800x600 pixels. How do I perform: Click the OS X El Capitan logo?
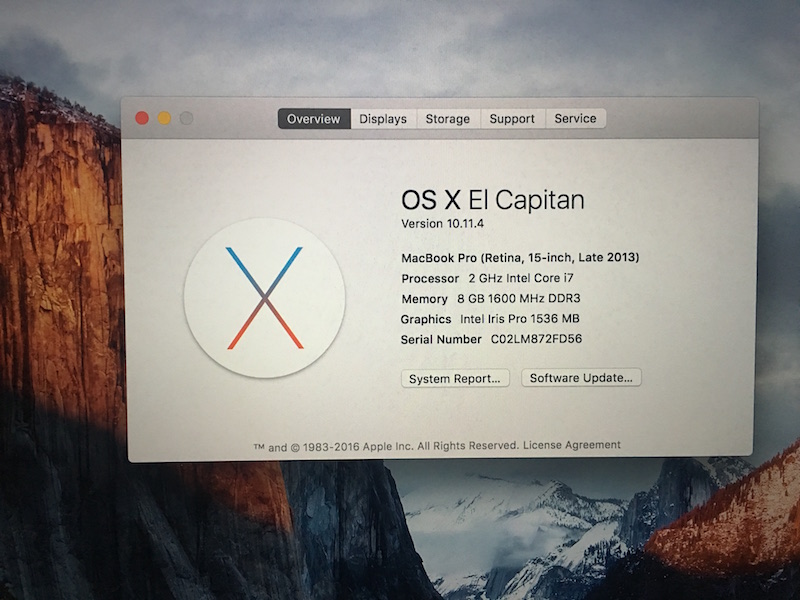264,298
